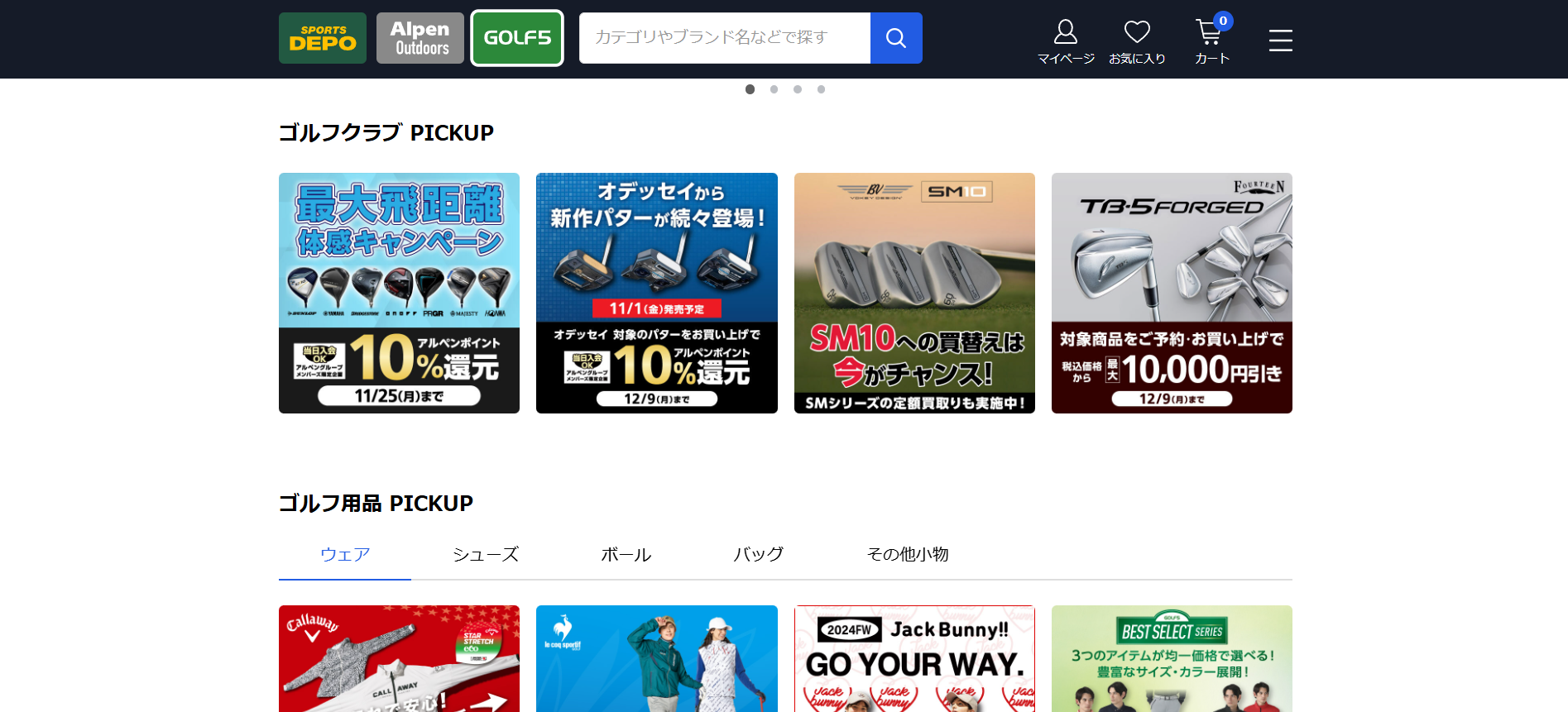The height and width of the screenshot is (712, 1568).
Task: Open the shopping cart
Action: 1211,41
